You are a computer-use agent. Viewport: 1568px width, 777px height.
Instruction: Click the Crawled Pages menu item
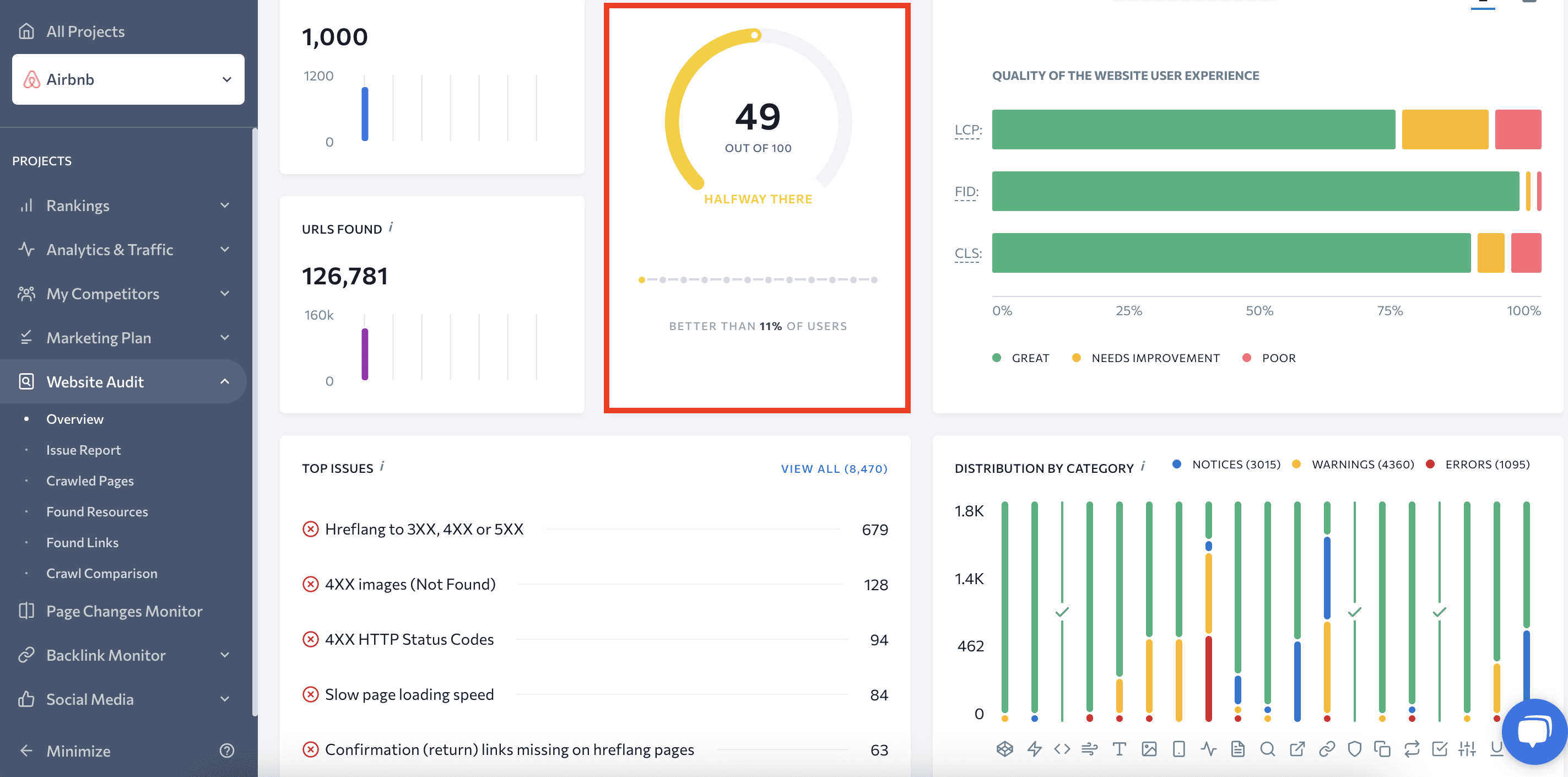click(x=90, y=480)
